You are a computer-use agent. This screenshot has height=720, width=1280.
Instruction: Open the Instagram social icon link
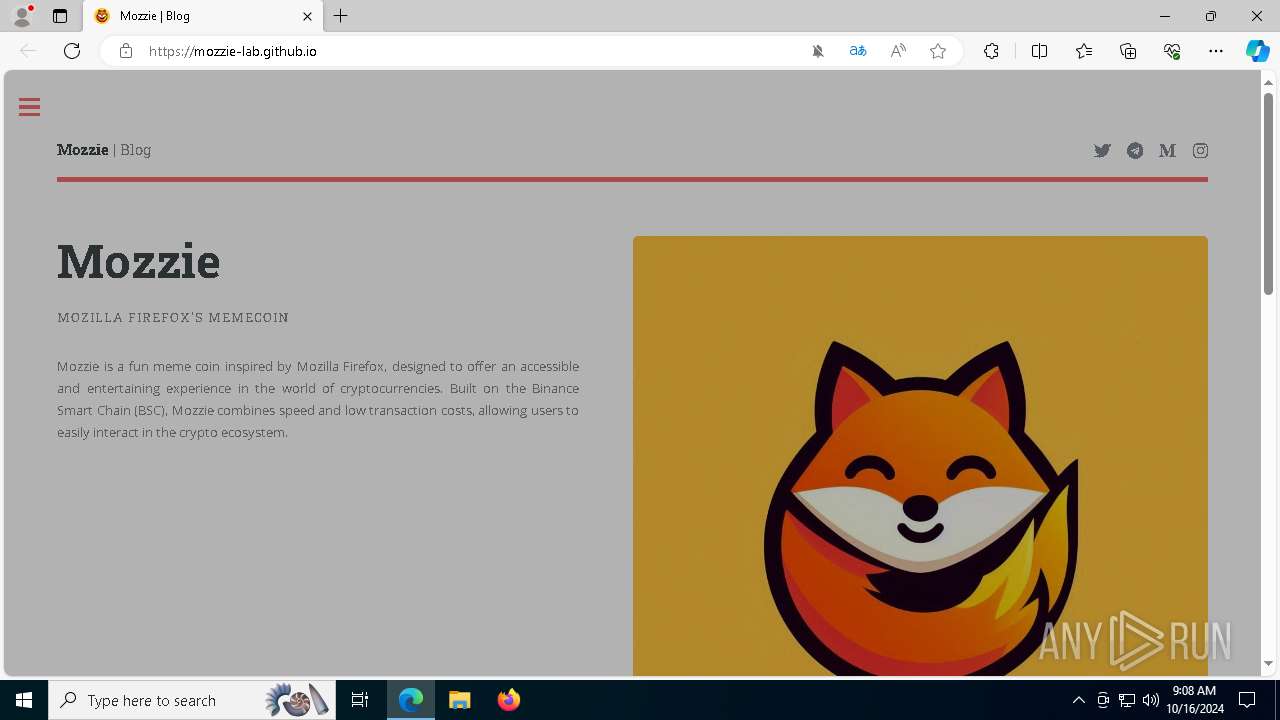[x=1200, y=151]
